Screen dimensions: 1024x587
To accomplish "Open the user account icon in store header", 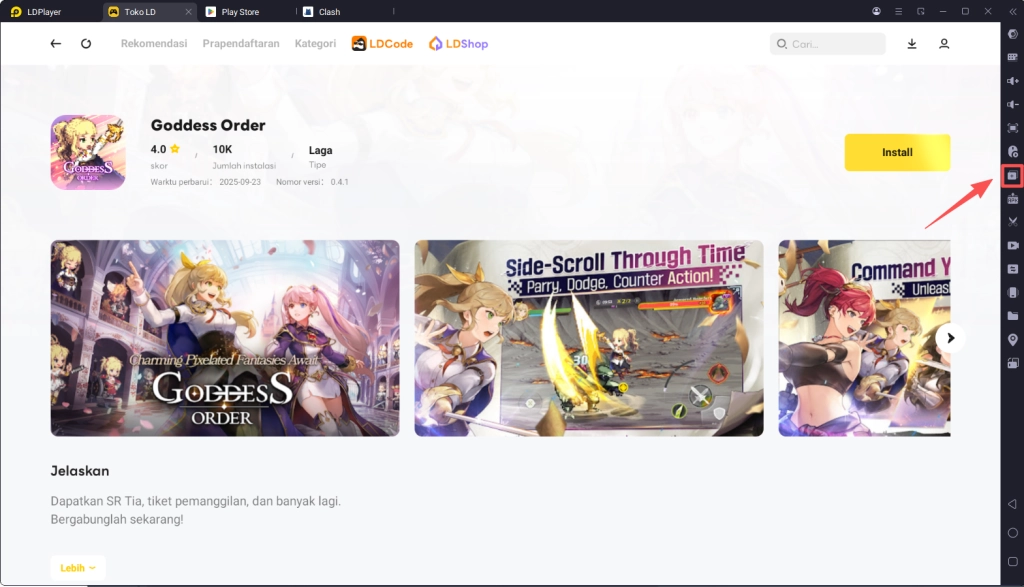I will click(x=944, y=44).
